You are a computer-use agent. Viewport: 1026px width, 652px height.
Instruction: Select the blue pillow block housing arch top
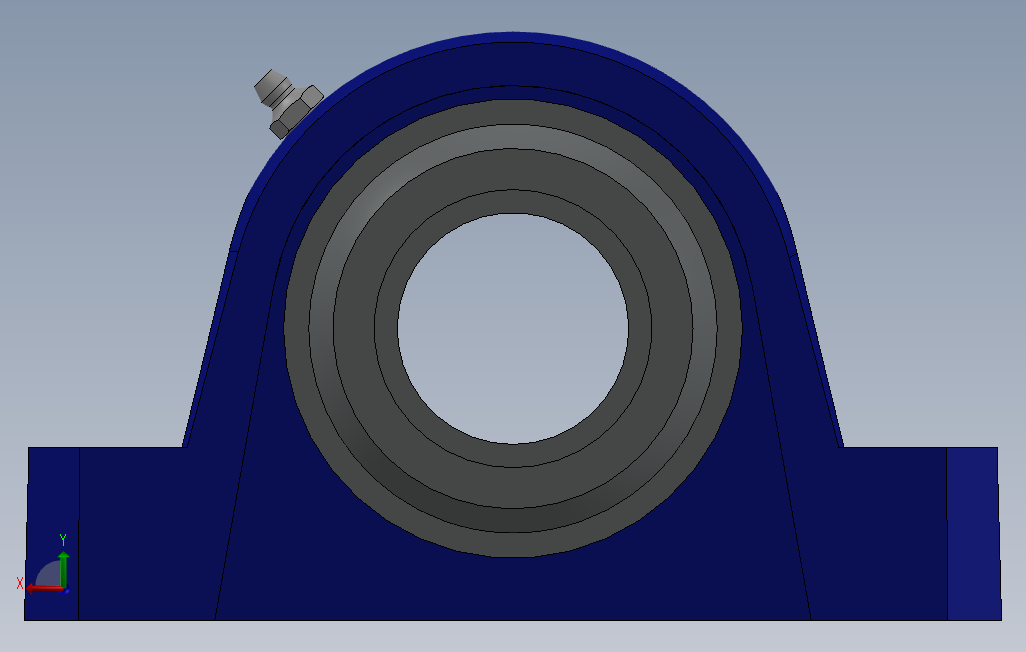click(513, 64)
